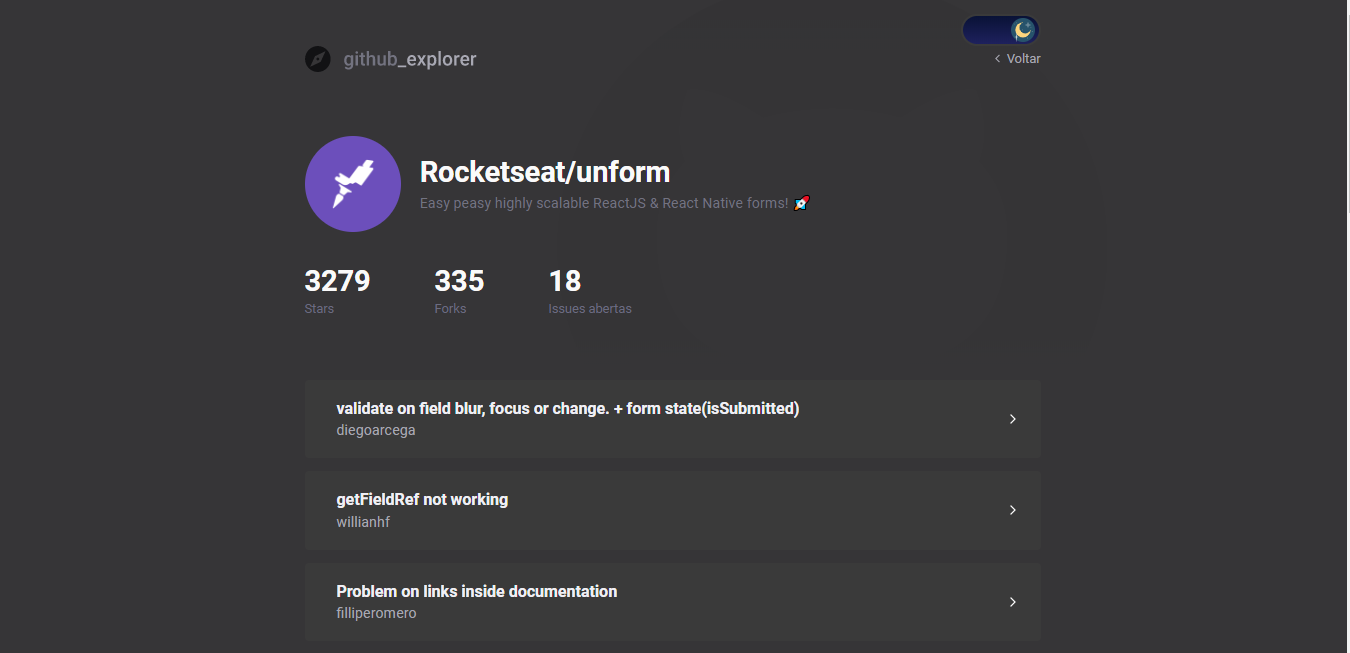Click the Rocketseat/unform repository title
Screen dimensions: 1350x653
545,172
